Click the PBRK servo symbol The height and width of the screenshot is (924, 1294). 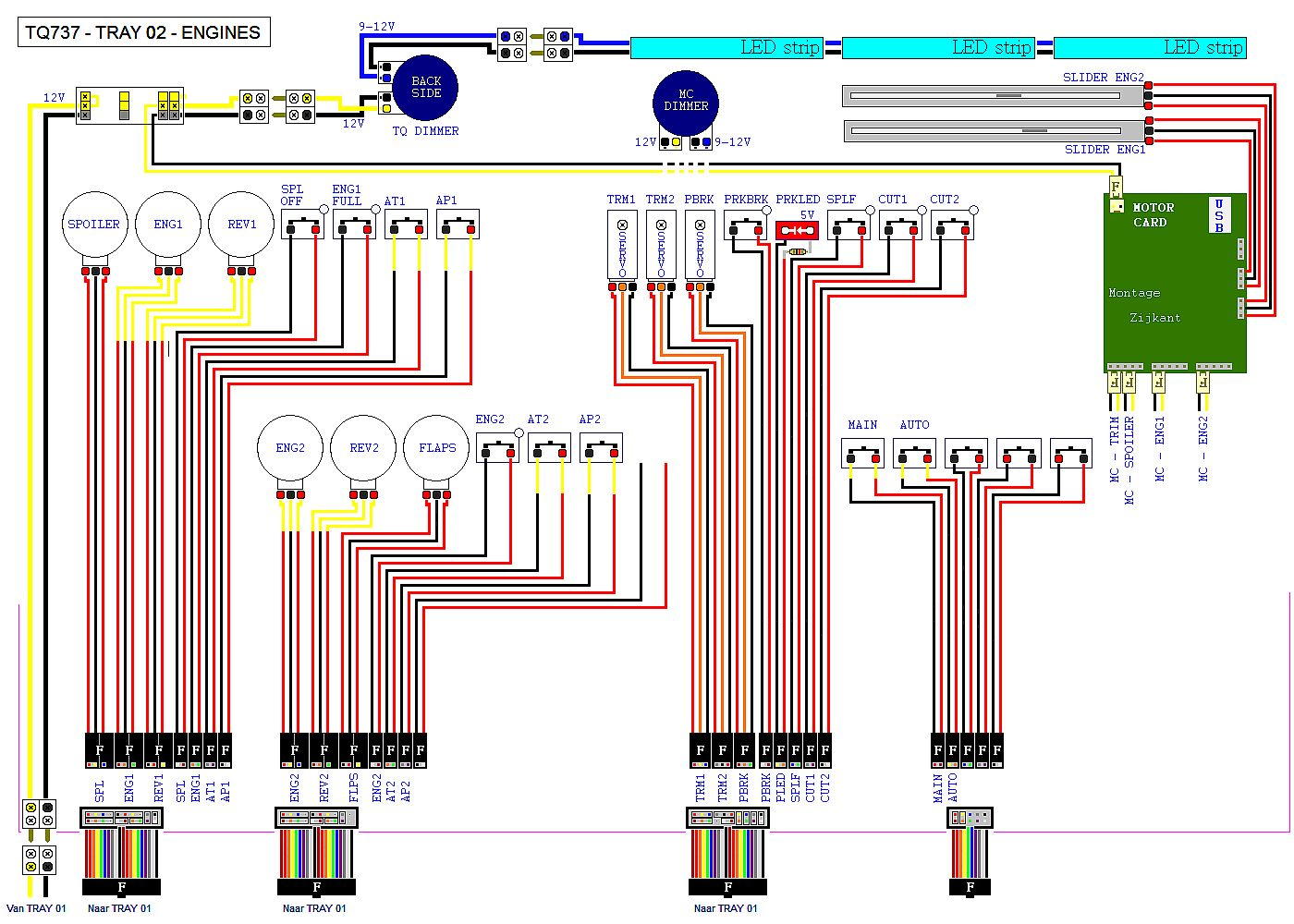coord(700,245)
